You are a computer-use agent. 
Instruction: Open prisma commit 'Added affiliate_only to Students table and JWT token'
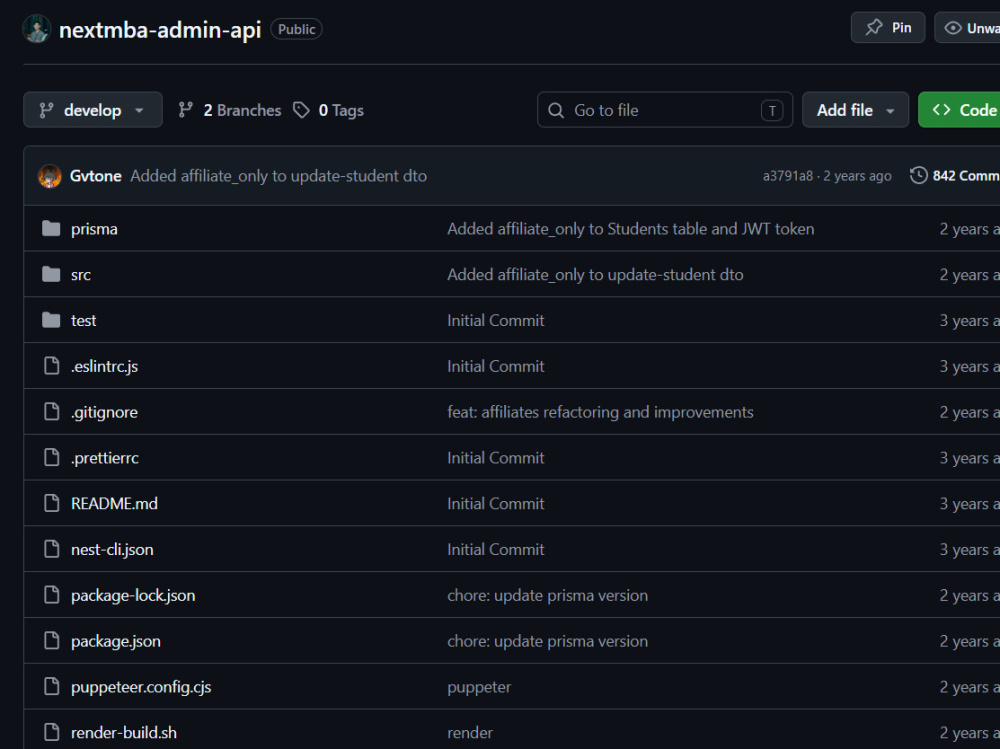[x=631, y=229]
